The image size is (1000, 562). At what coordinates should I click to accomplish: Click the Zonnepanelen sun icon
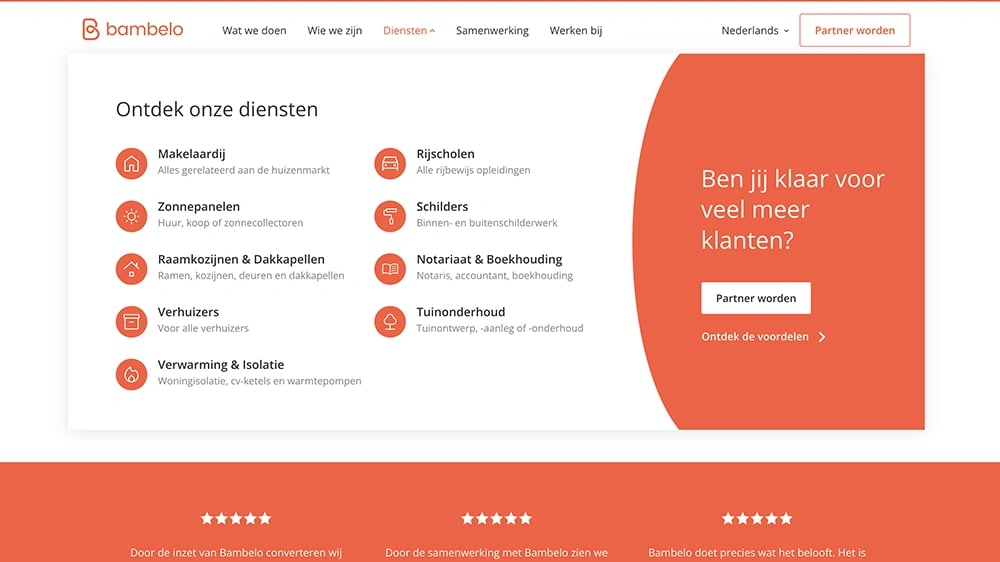131,216
